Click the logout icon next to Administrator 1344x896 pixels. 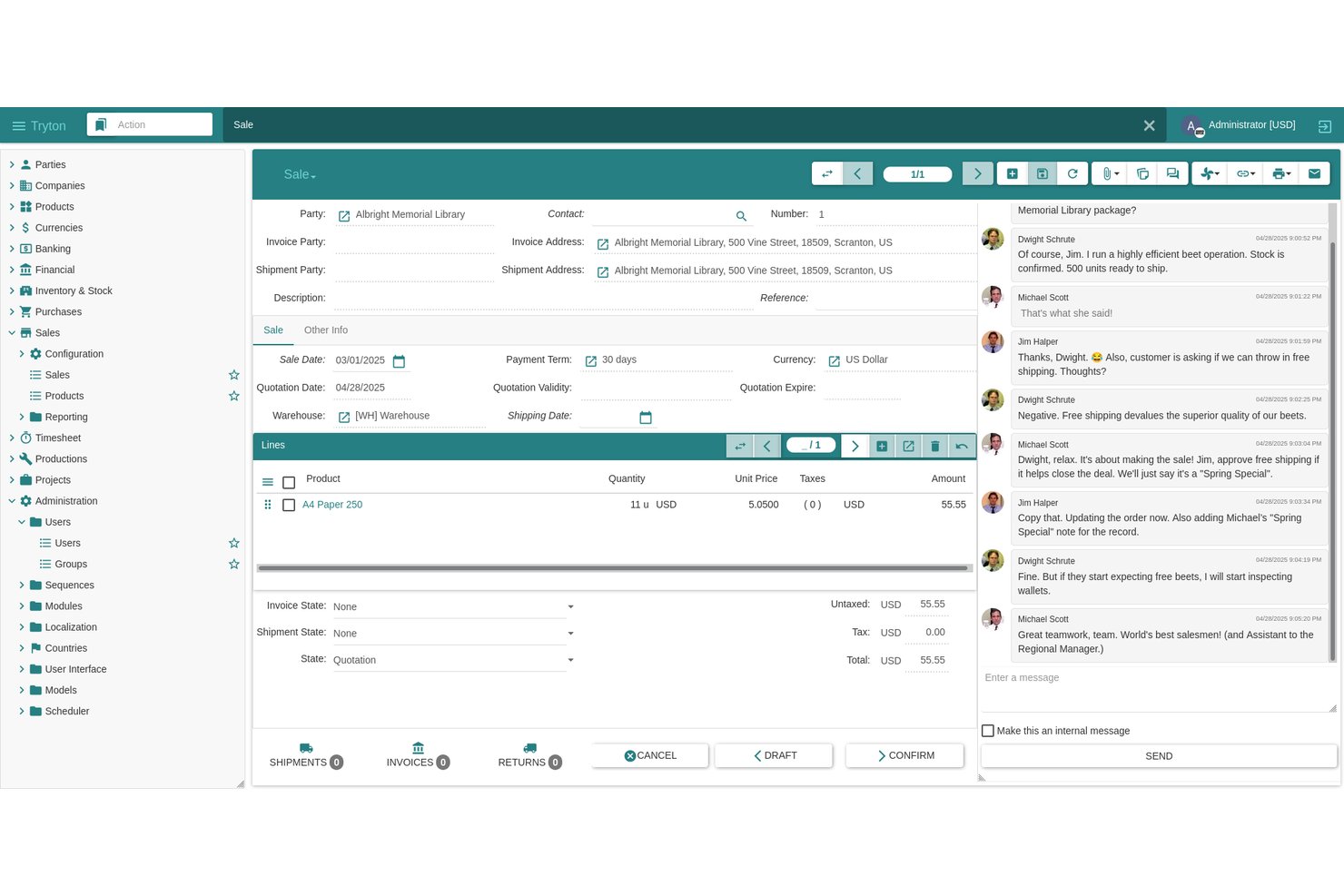(x=1324, y=126)
